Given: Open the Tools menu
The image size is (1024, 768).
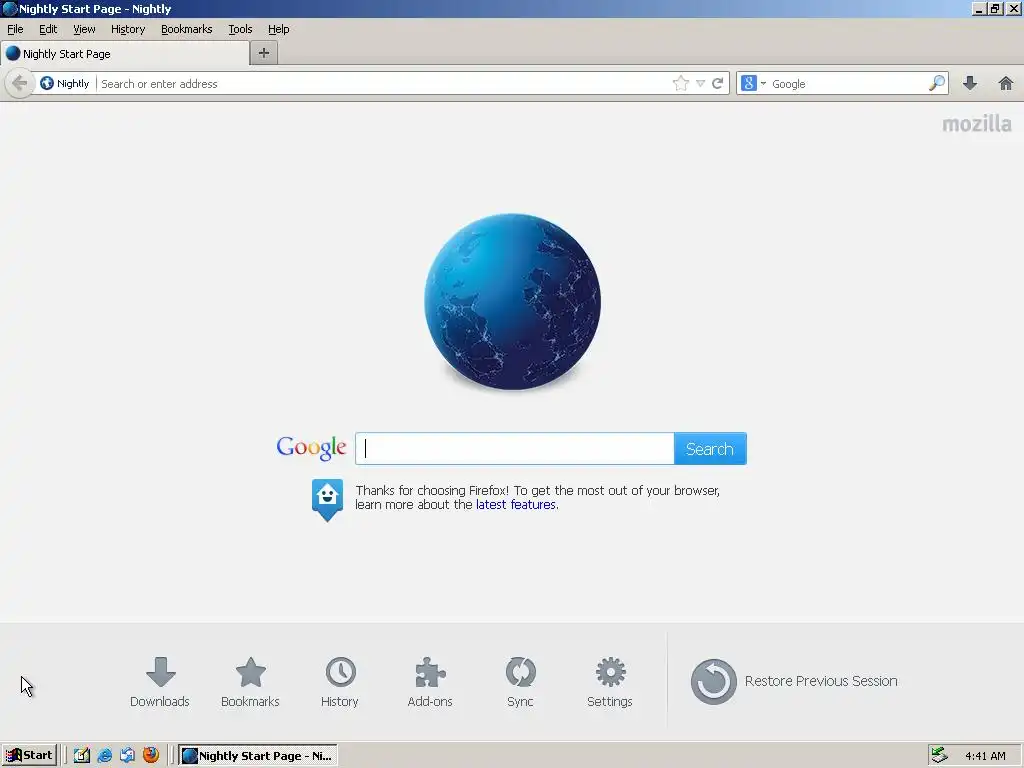Looking at the screenshot, I should 240,29.
